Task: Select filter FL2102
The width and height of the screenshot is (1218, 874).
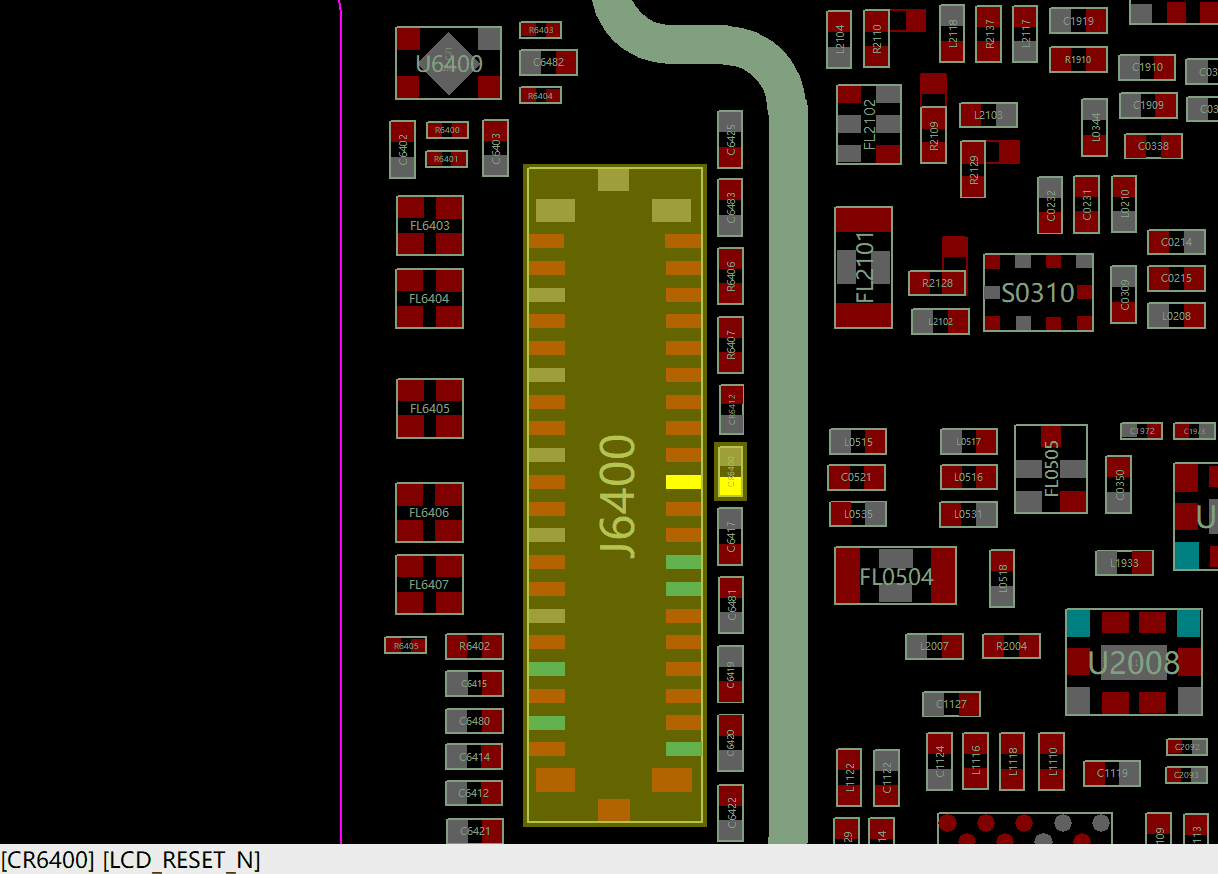Action: (x=869, y=125)
